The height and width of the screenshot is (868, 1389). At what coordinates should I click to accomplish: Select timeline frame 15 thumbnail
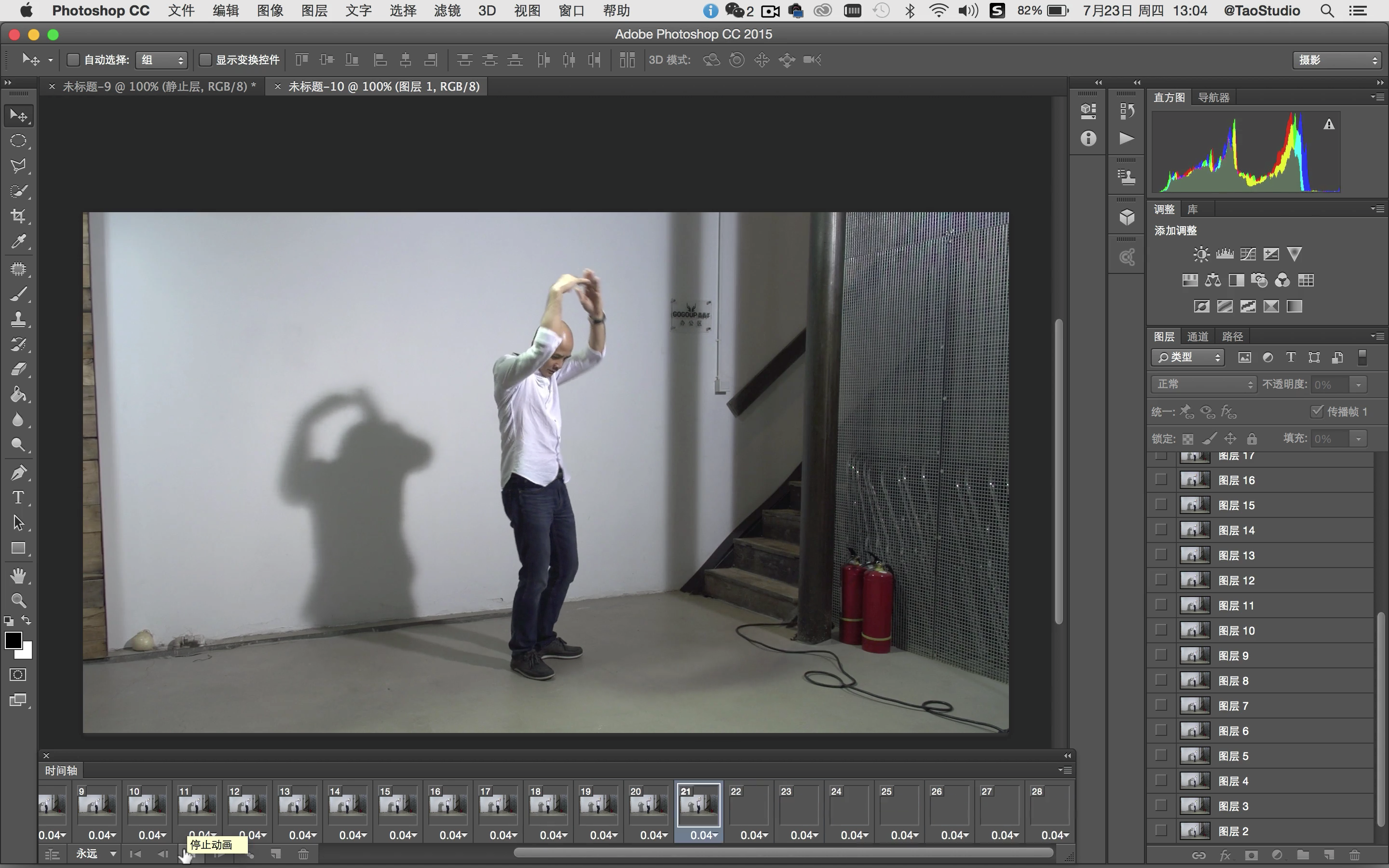point(397,805)
